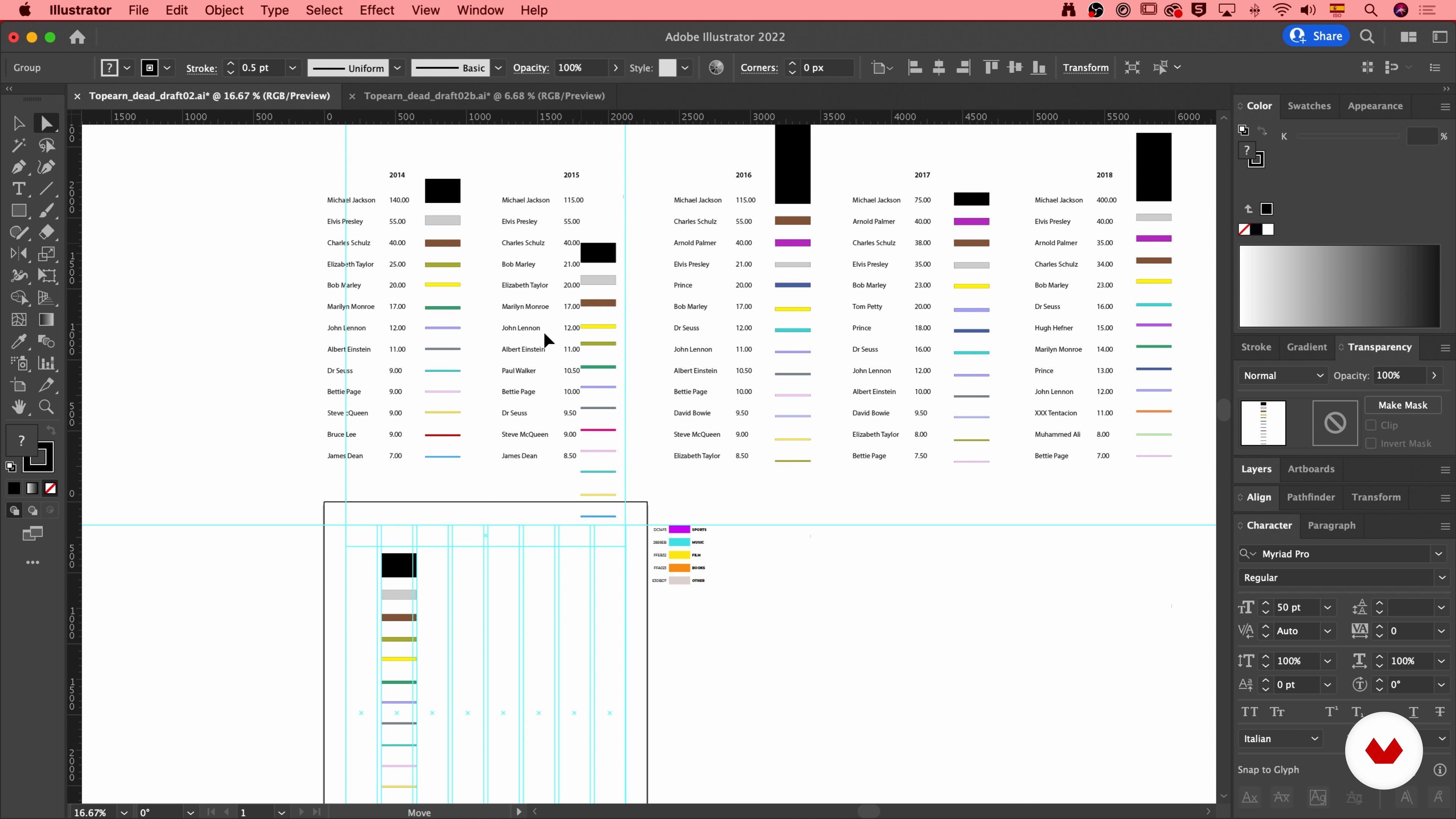Click the Snap to Glyph info button
This screenshot has width=1456, height=819.
[x=1440, y=770]
